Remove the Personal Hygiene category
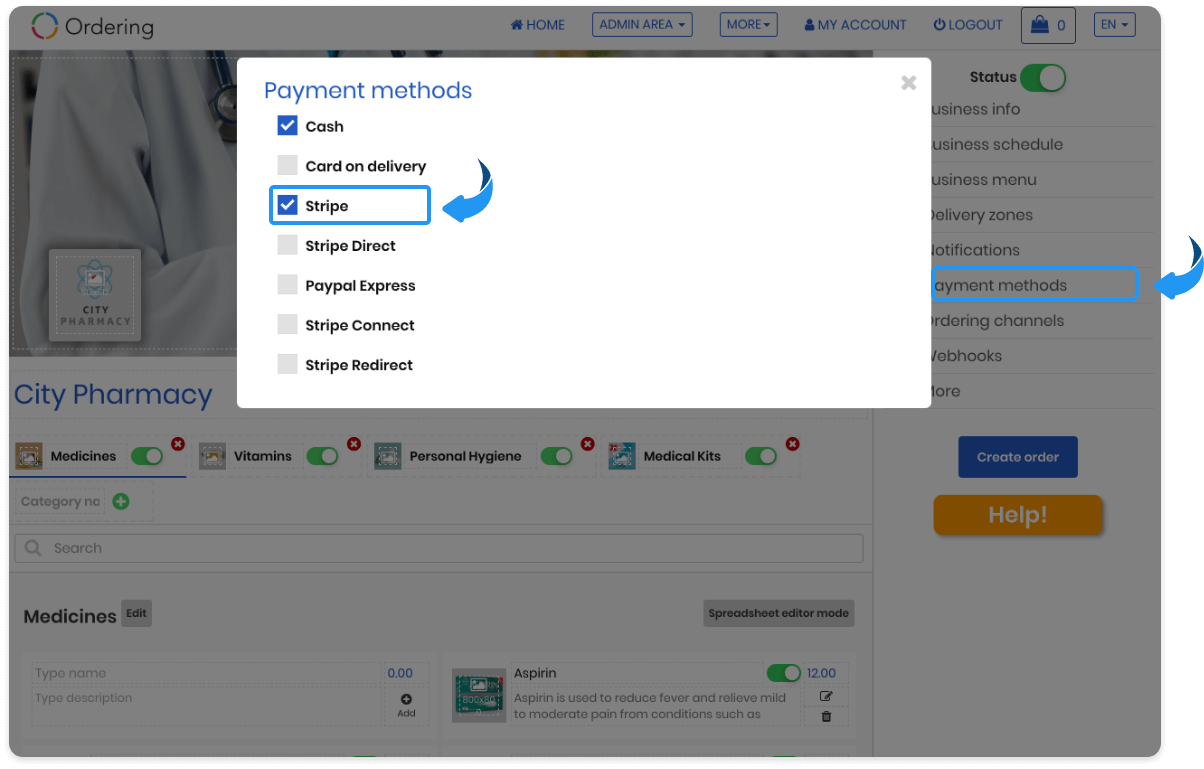The width and height of the screenshot is (1204, 769). (588, 444)
